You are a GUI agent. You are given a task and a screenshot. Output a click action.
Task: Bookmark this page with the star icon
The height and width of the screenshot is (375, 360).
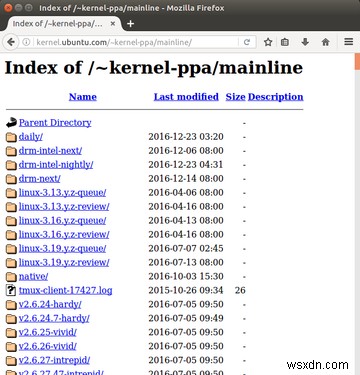pos(268,42)
